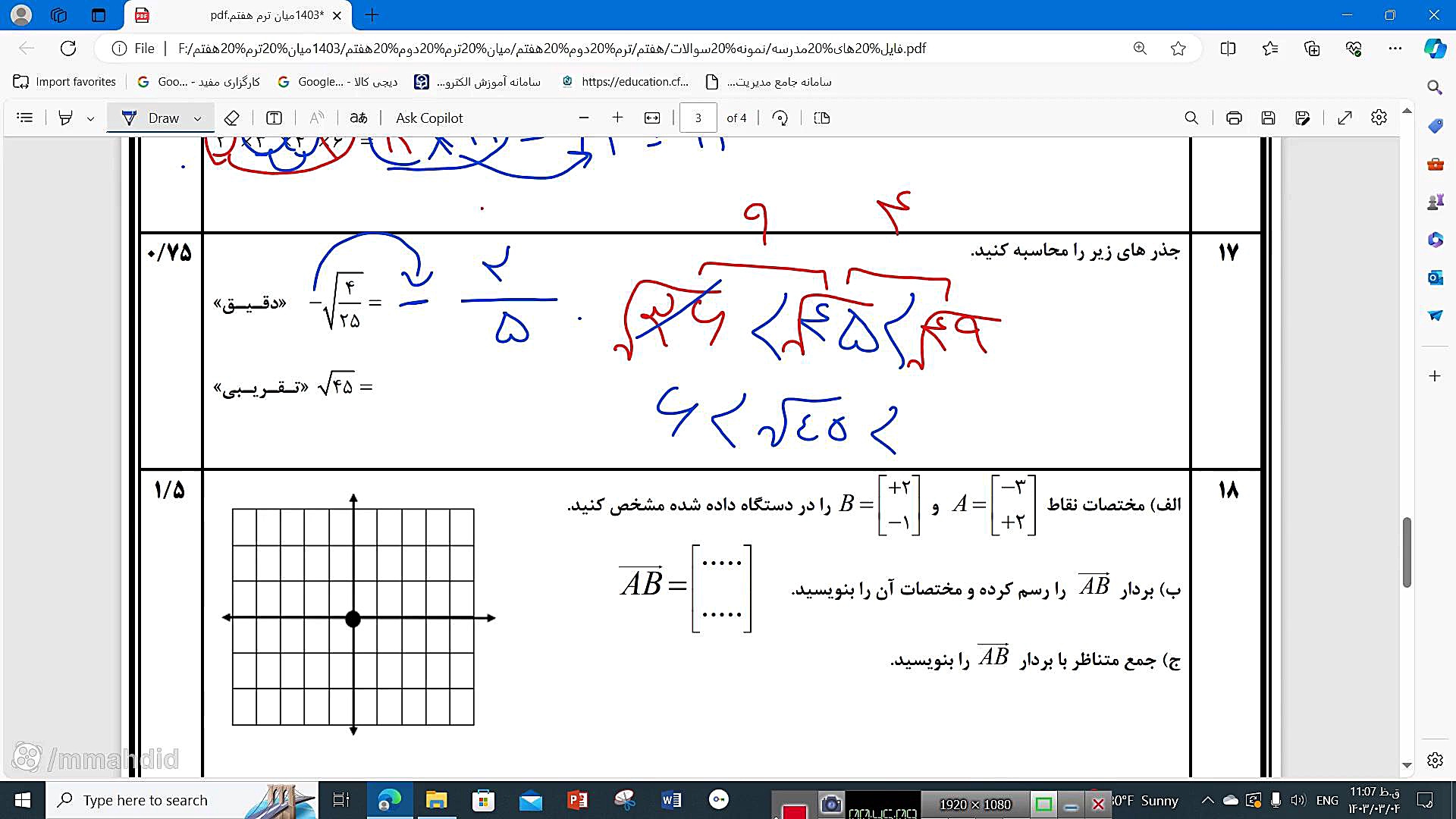Click the taskbar search box
The width and height of the screenshot is (1456, 819).
182,801
